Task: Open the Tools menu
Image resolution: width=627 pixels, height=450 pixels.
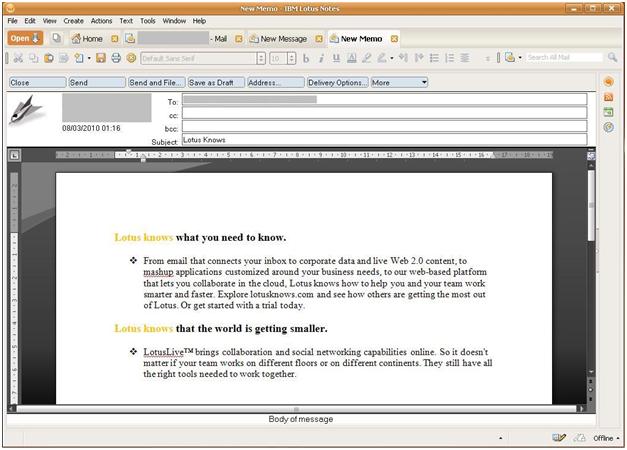Action: pyautogui.click(x=148, y=21)
